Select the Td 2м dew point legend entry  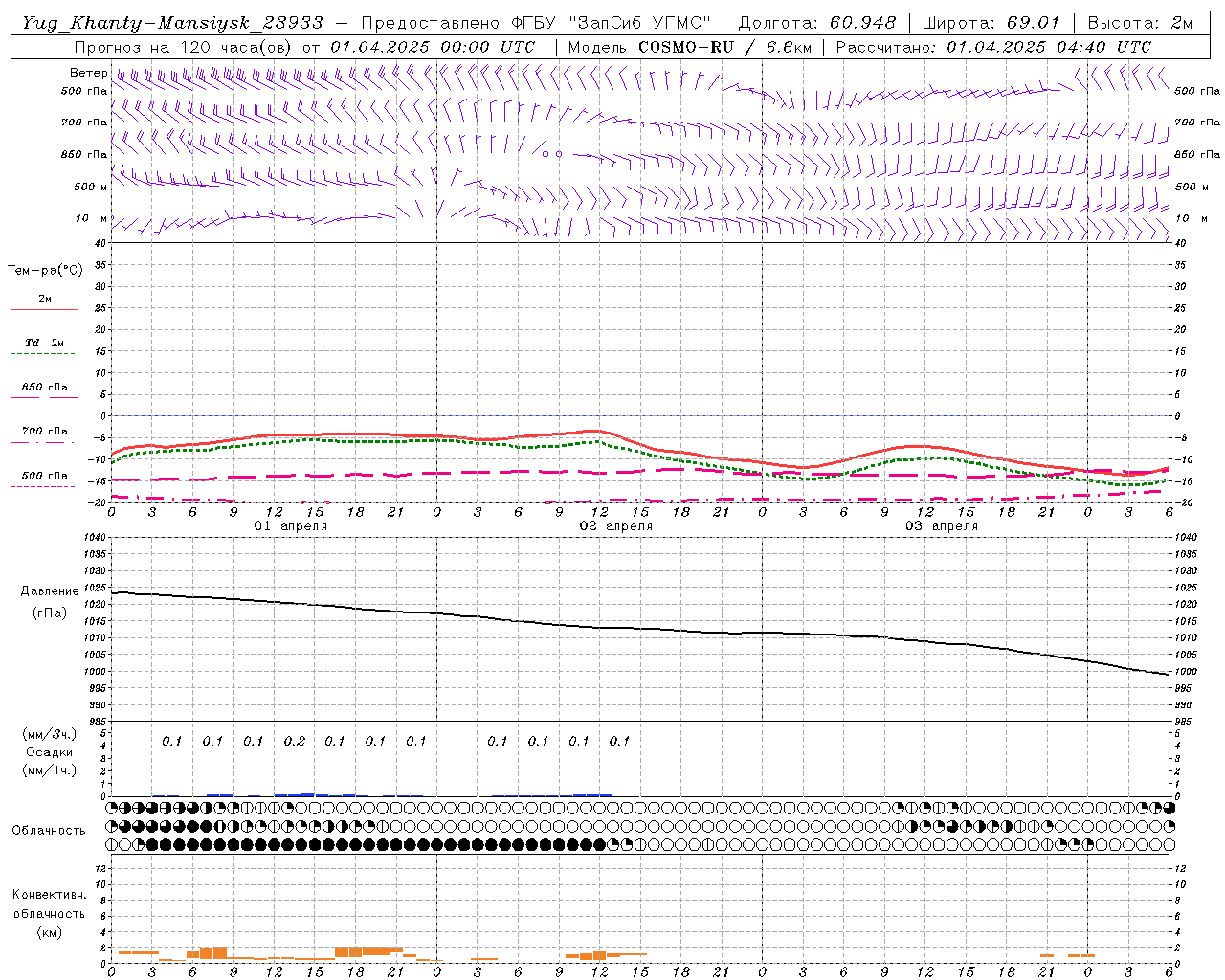point(44,343)
